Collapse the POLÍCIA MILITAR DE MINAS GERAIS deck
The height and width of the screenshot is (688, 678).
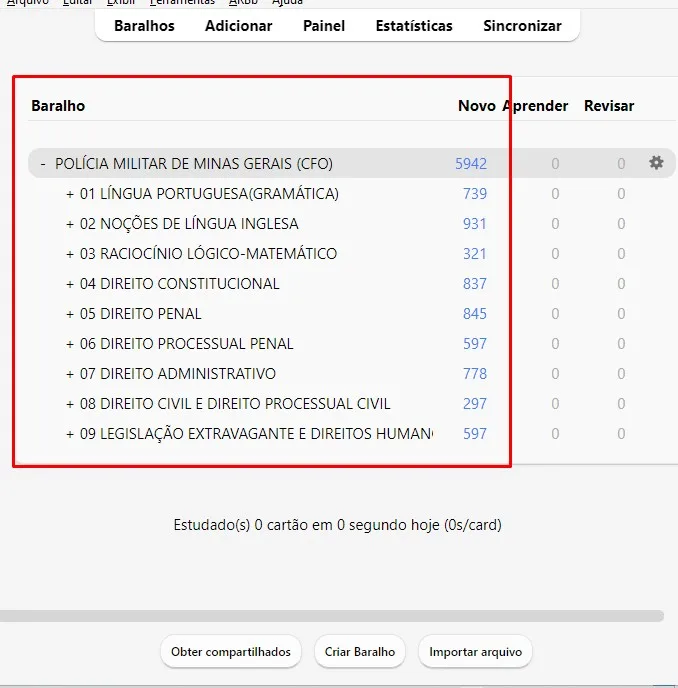(43, 164)
